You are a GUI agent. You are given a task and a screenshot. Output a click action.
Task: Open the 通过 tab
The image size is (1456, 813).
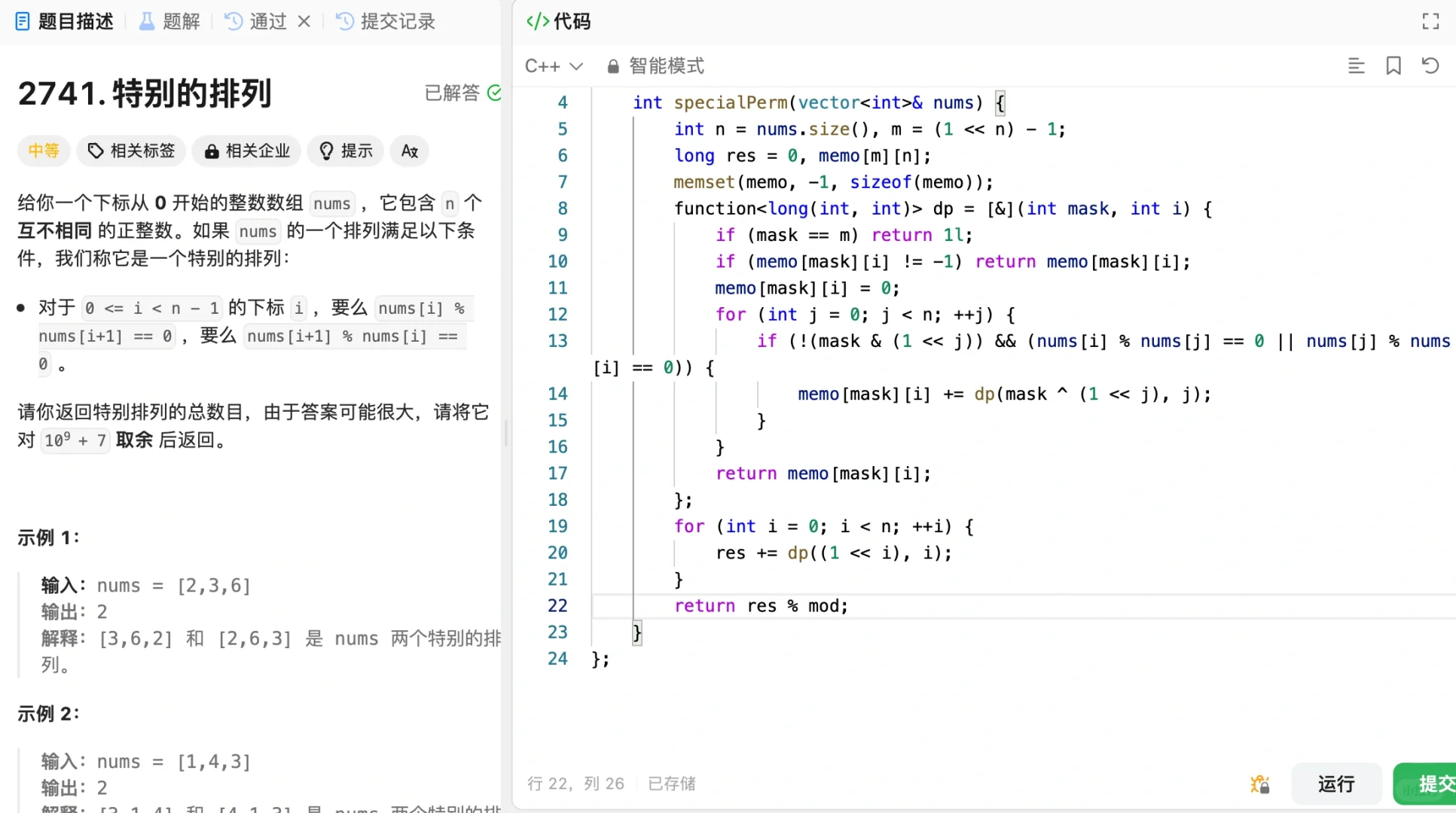pyautogui.click(x=257, y=21)
